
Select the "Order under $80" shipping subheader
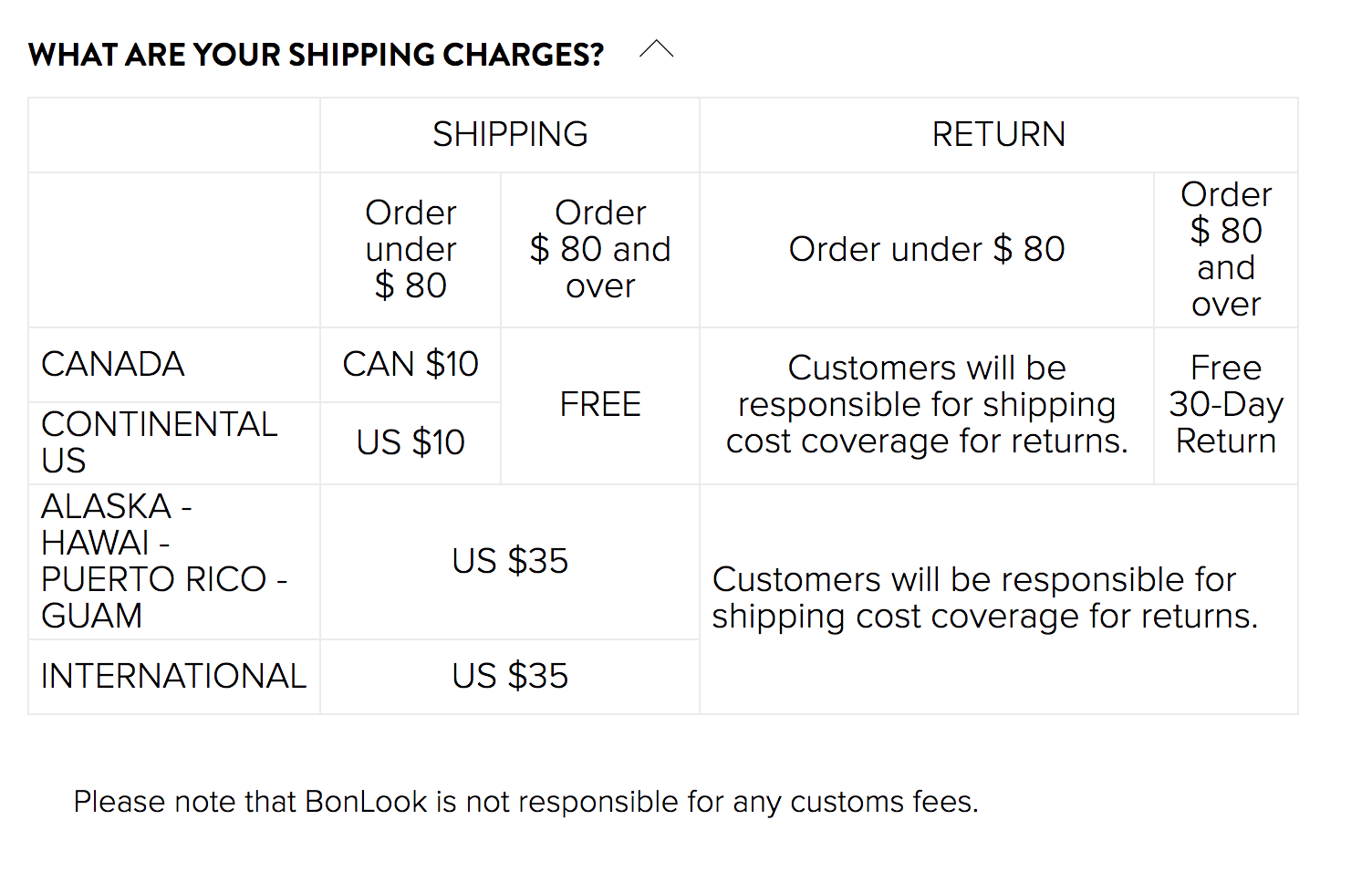click(411, 249)
